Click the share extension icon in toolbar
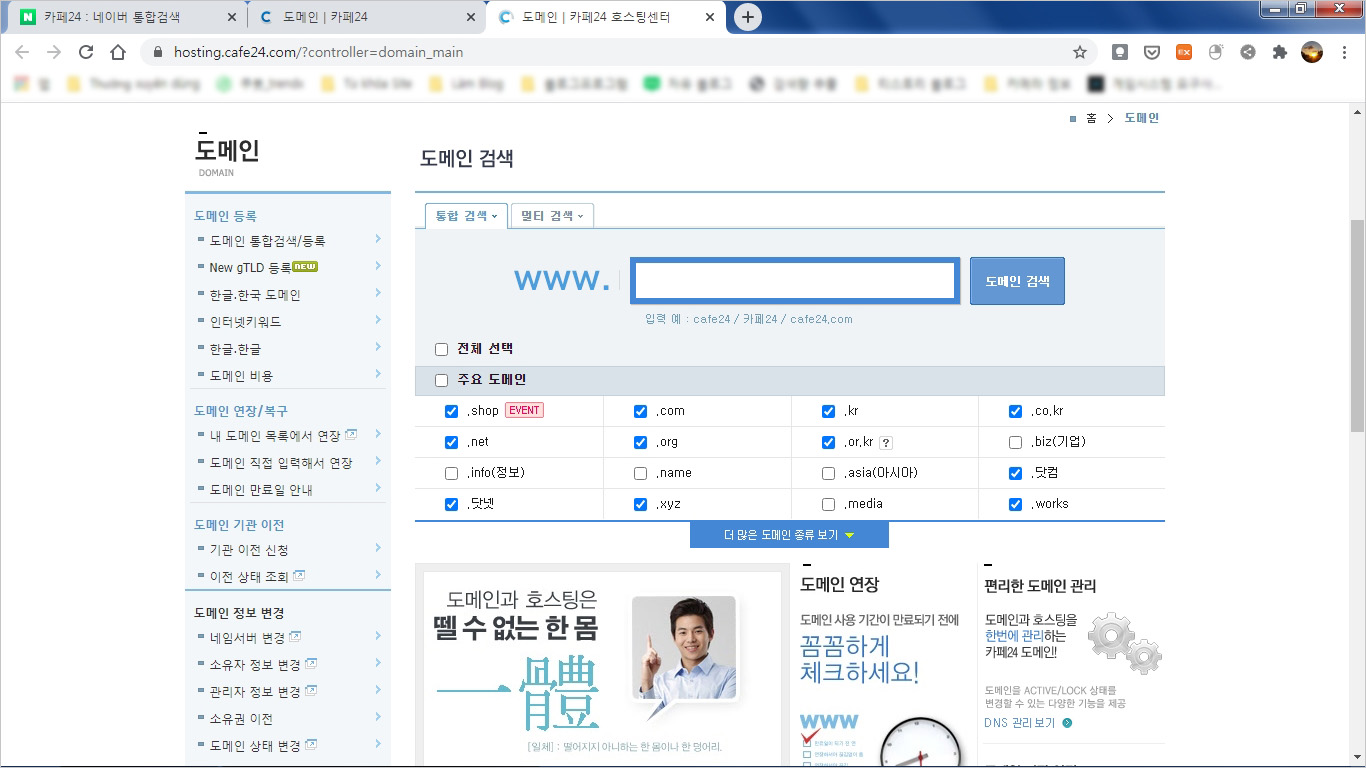Image resolution: width=1366 pixels, height=768 pixels. point(1247,52)
